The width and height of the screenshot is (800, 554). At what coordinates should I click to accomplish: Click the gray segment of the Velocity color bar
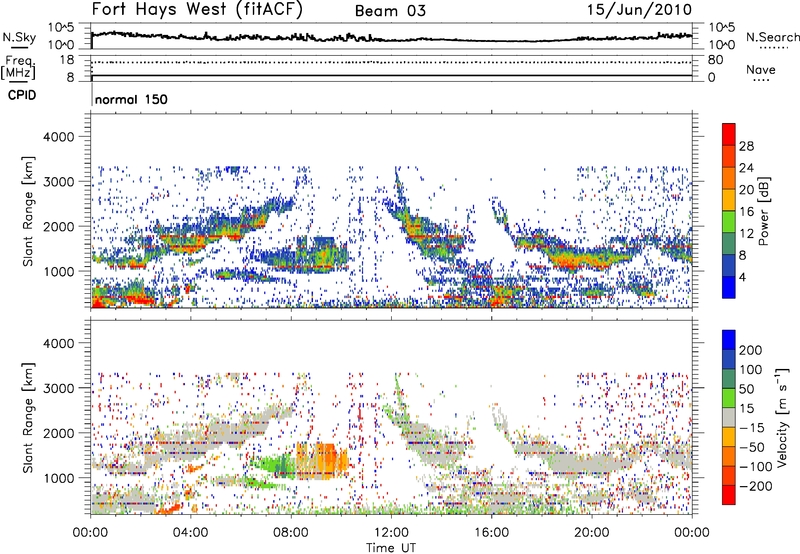(729, 418)
